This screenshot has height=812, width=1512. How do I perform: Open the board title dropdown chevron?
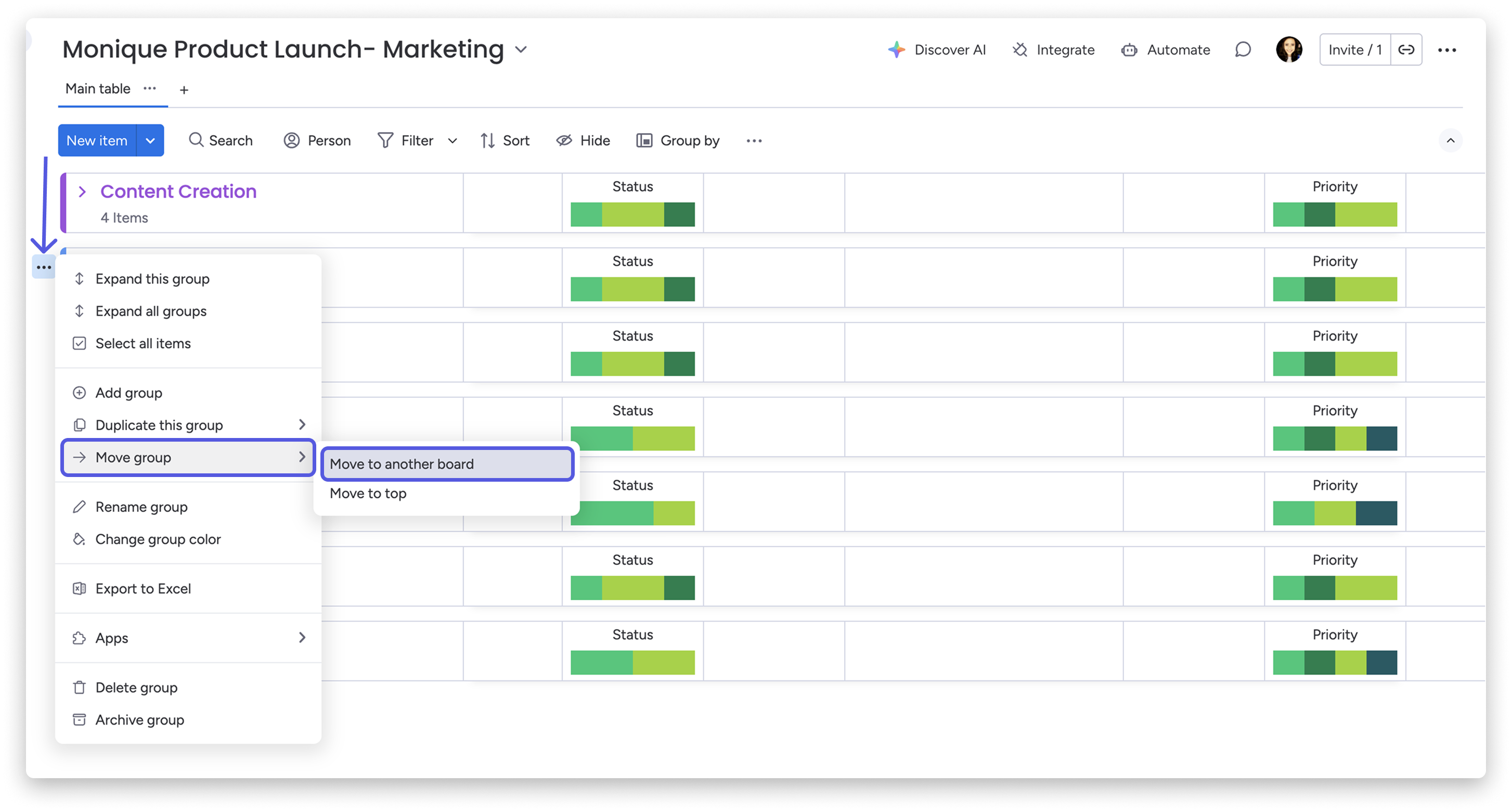click(521, 50)
